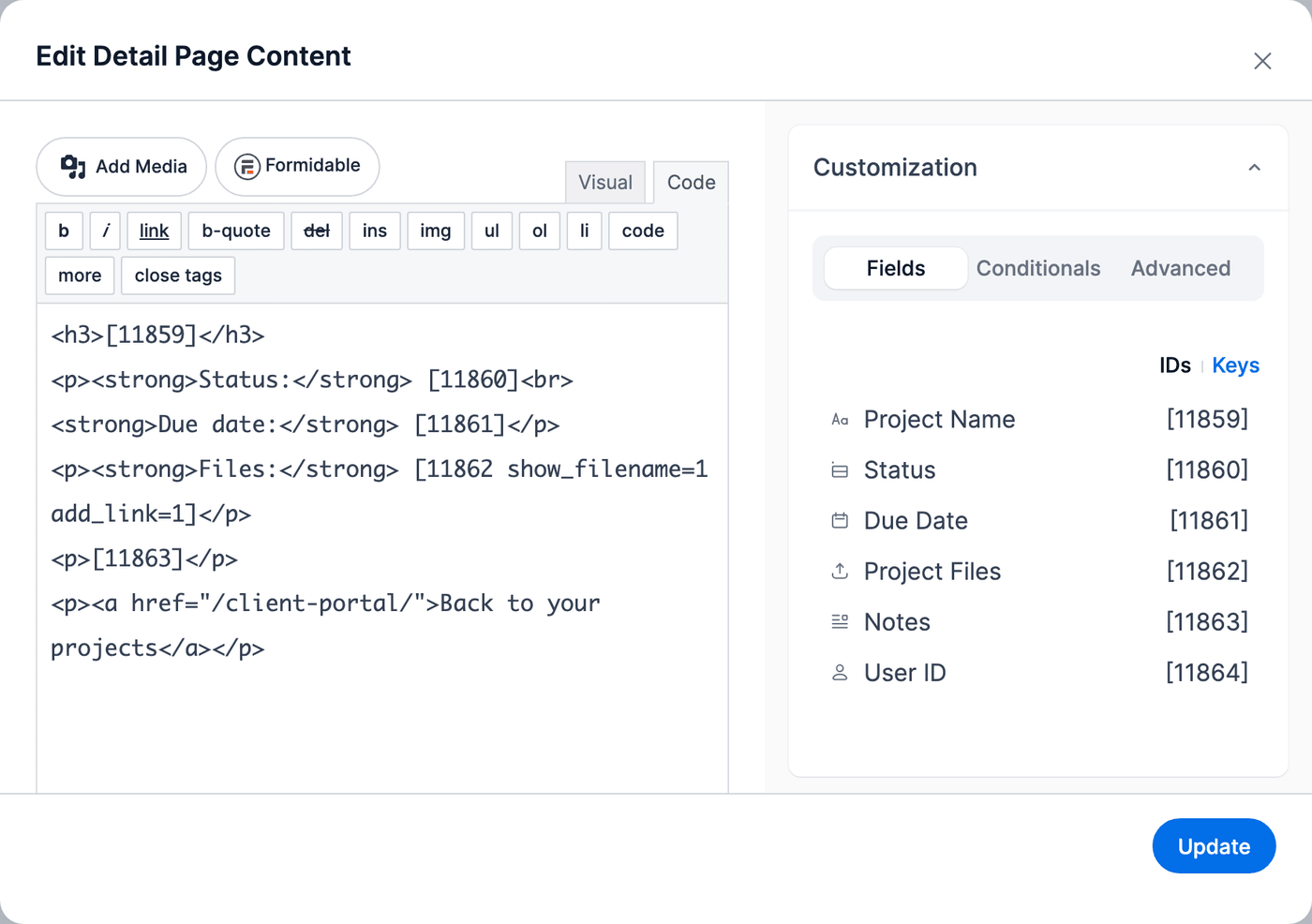The width and height of the screenshot is (1312, 924).
Task: Insert a code tag
Action: tap(643, 231)
